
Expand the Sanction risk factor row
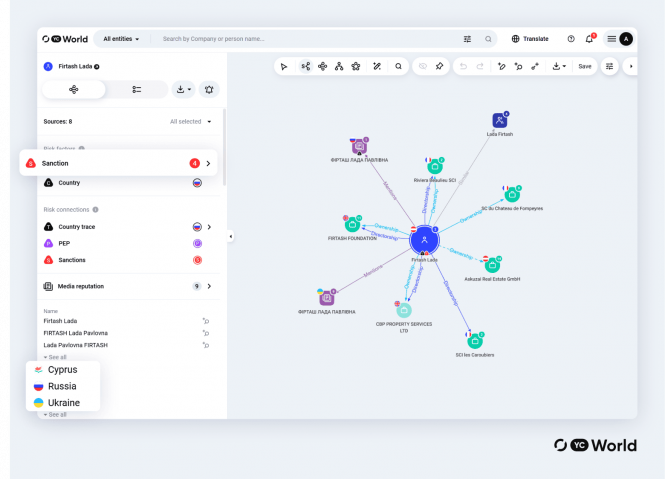point(208,163)
